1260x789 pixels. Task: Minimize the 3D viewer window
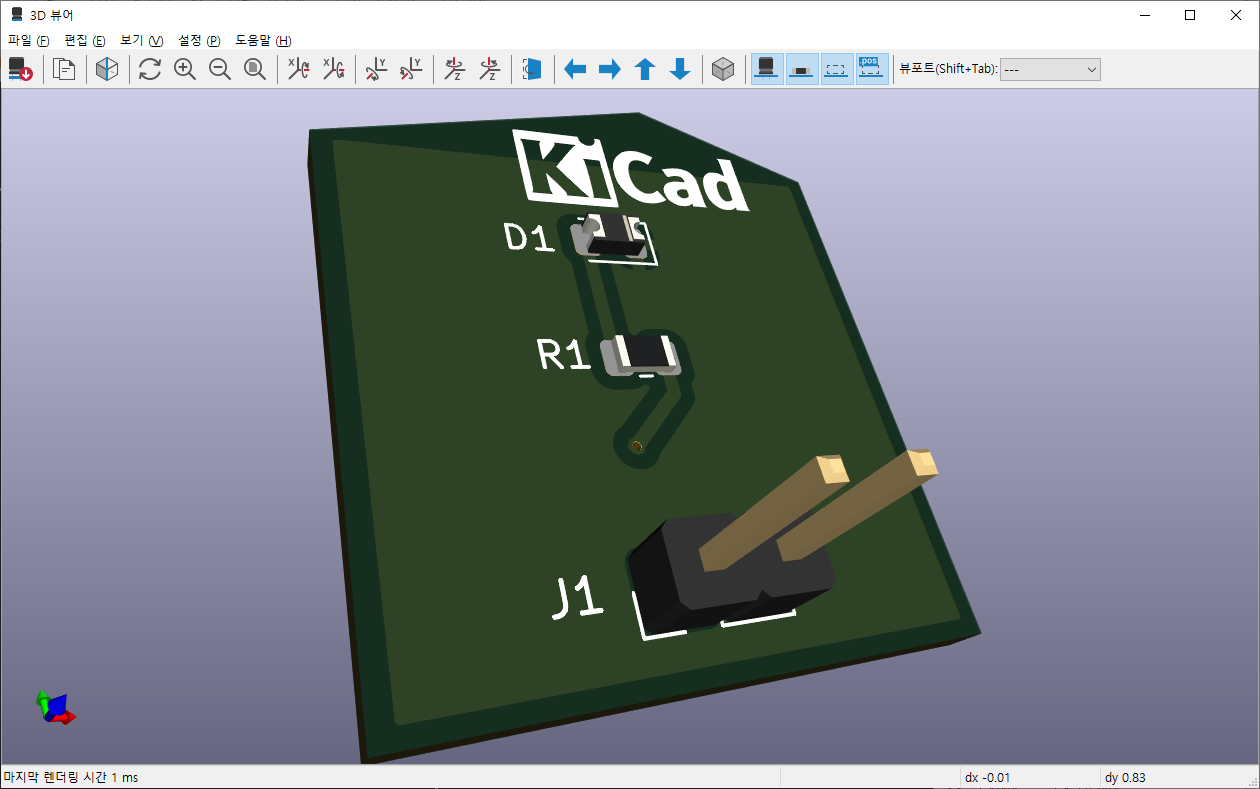pyautogui.click(x=1144, y=15)
